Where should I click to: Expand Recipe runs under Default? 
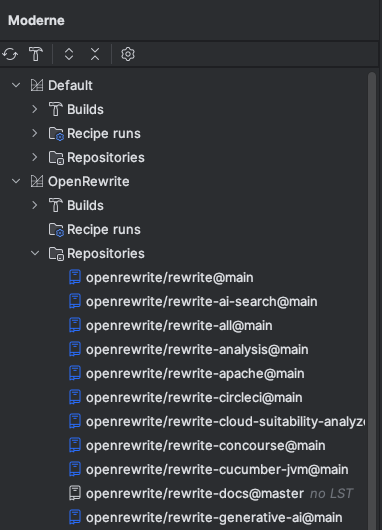[34, 133]
